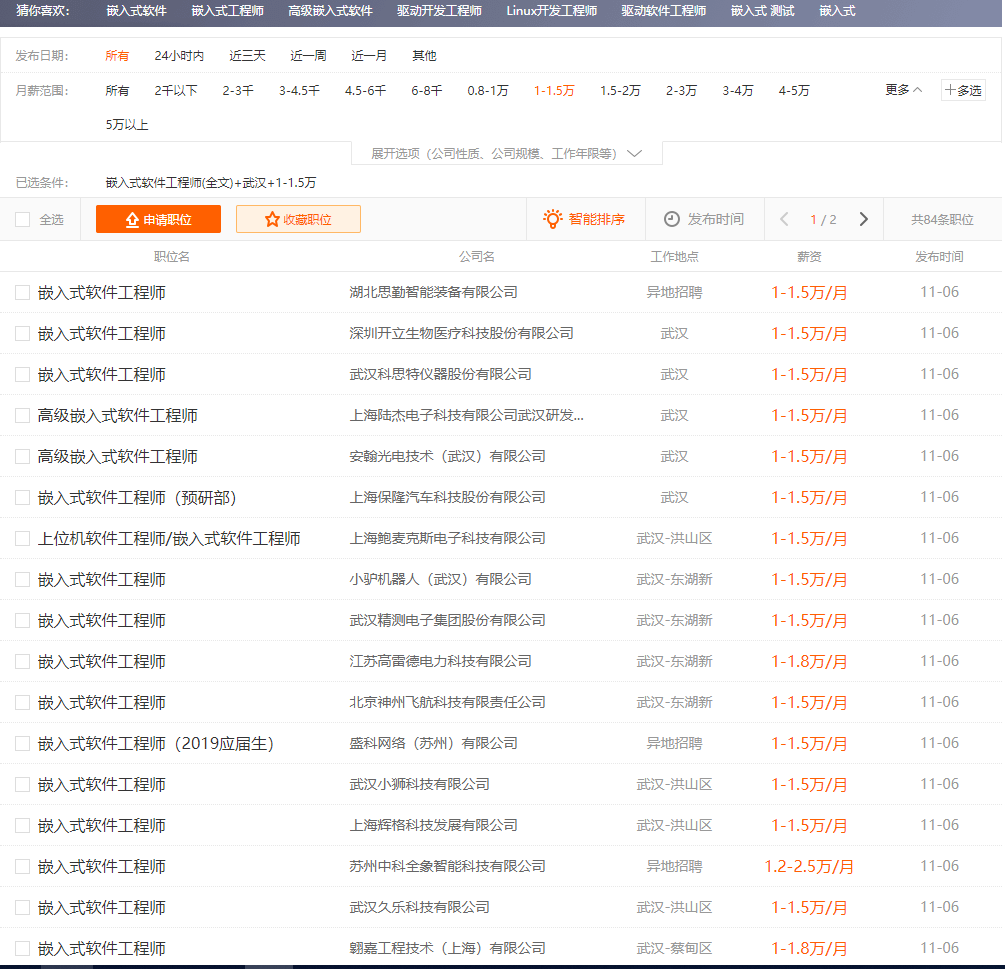Click the 工作地点 column header
This screenshot has height=969, width=1005.
(x=674, y=256)
